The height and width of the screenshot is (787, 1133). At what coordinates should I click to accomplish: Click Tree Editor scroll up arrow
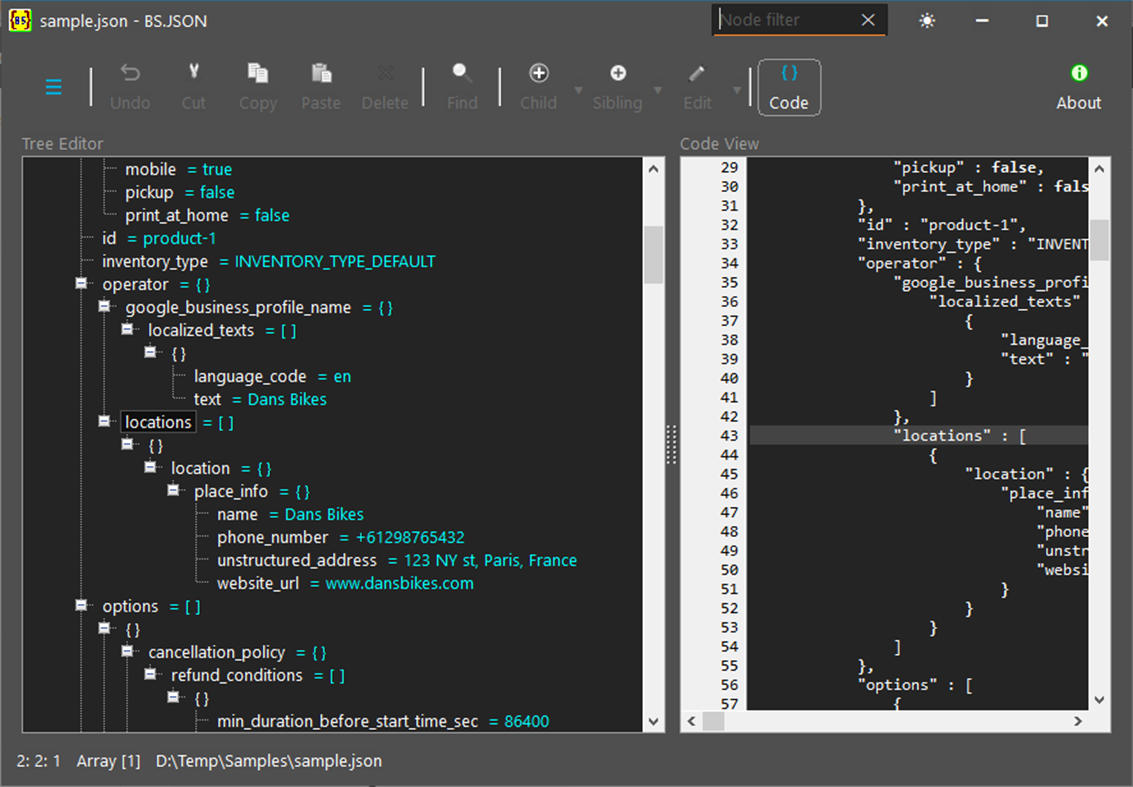[x=654, y=168]
